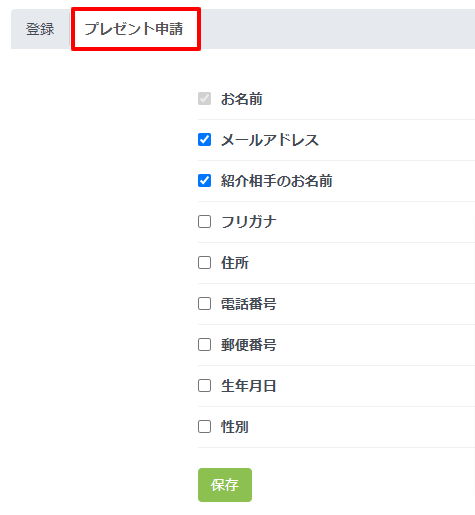Click the 性別 label text
Screen dimensions: 475x515
(235, 427)
